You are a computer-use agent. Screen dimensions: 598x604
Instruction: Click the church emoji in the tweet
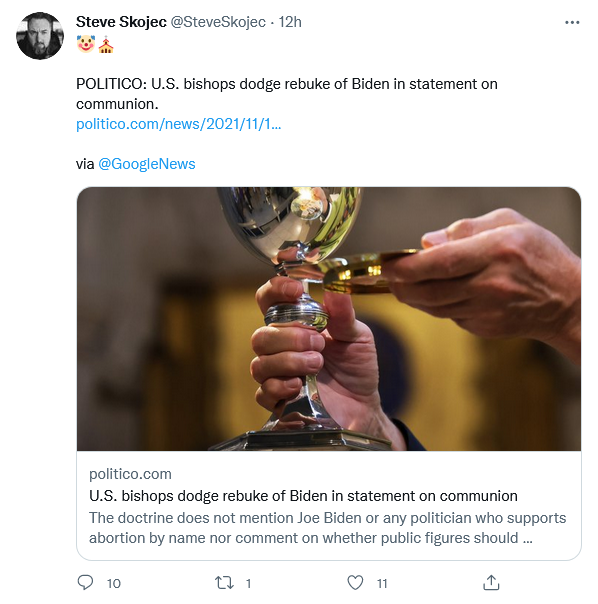pos(106,44)
